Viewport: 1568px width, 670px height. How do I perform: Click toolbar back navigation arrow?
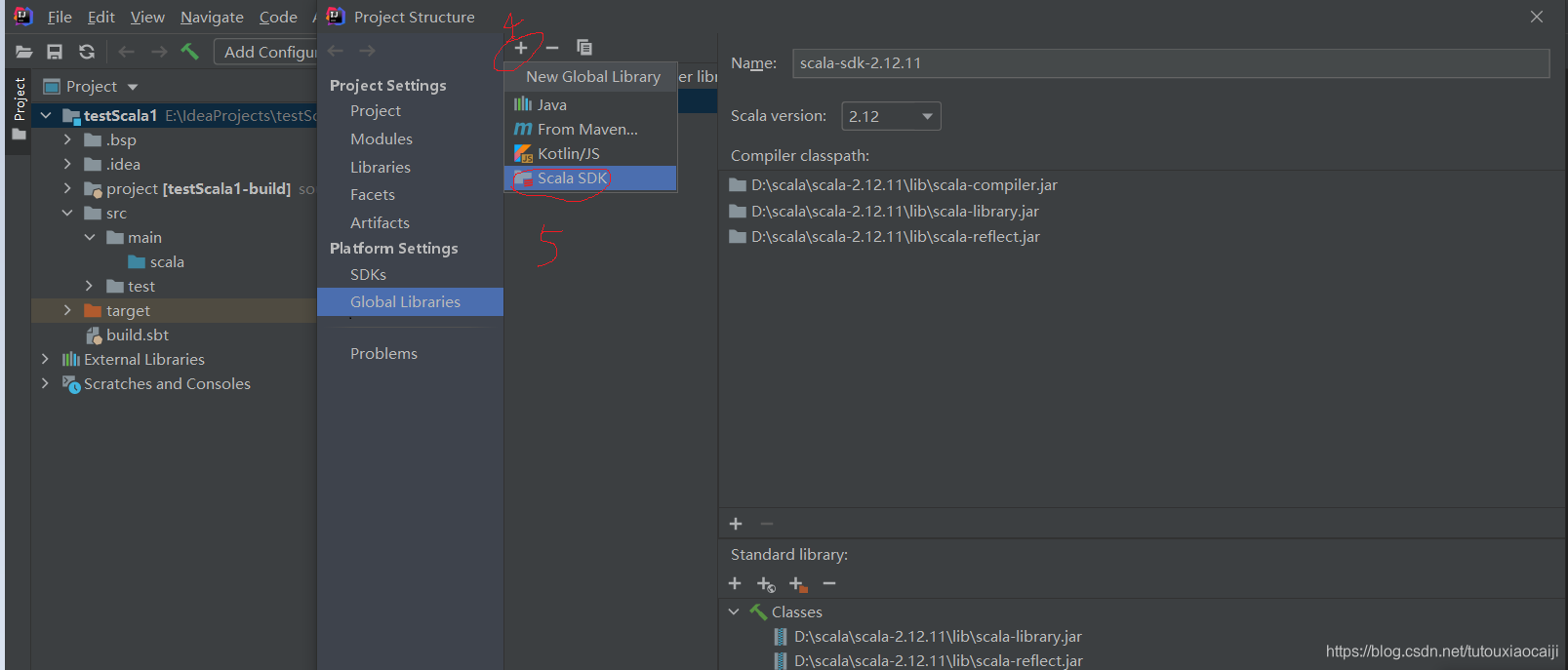pos(127,52)
